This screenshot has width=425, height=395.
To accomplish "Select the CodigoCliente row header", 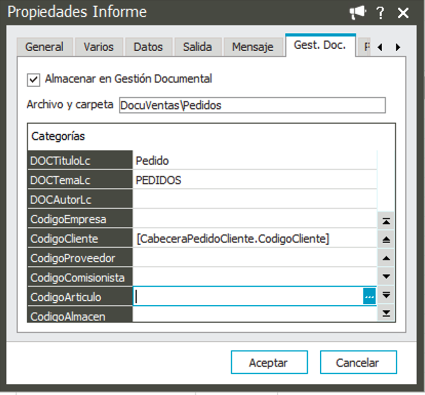I will [80, 238].
